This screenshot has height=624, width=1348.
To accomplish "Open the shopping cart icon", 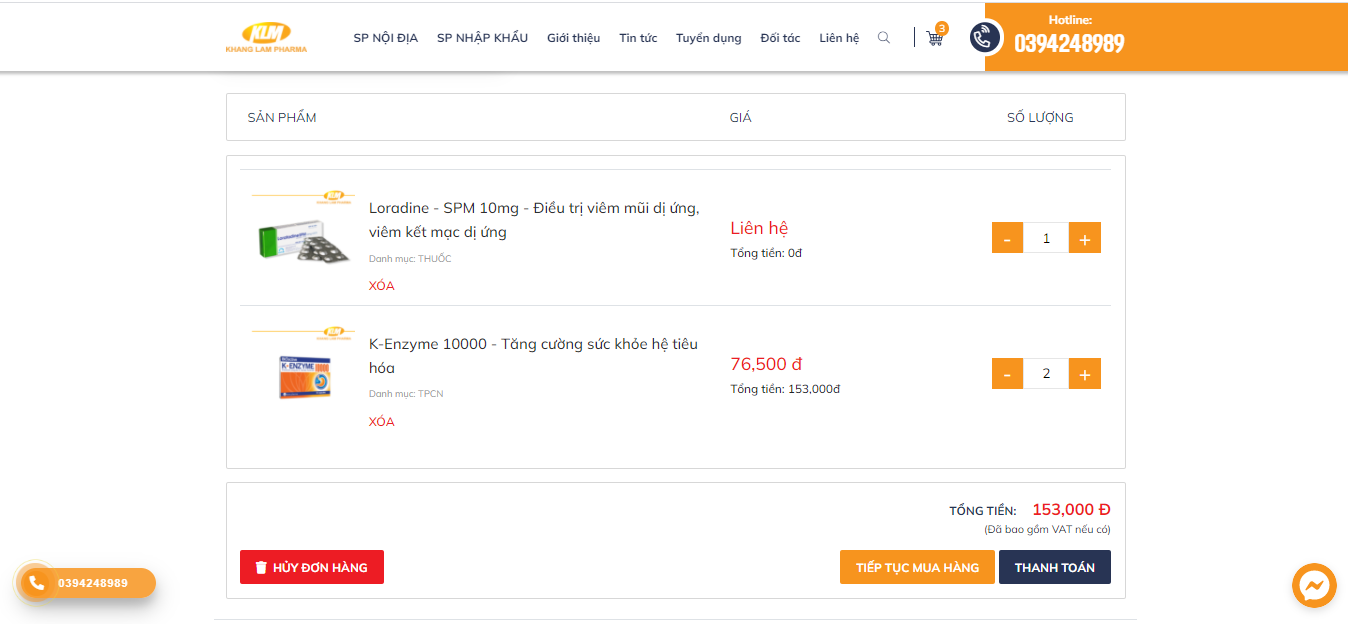I will (935, 38).
